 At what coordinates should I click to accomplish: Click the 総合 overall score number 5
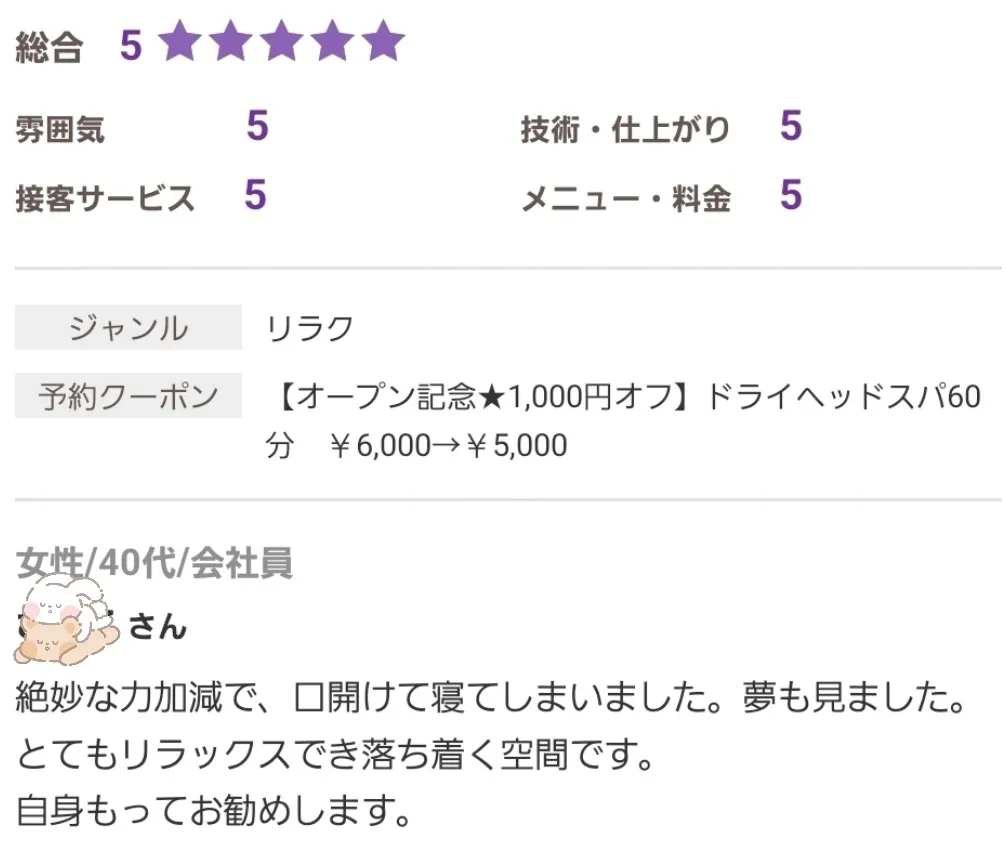pyautogui.click(x=131, y=46)
